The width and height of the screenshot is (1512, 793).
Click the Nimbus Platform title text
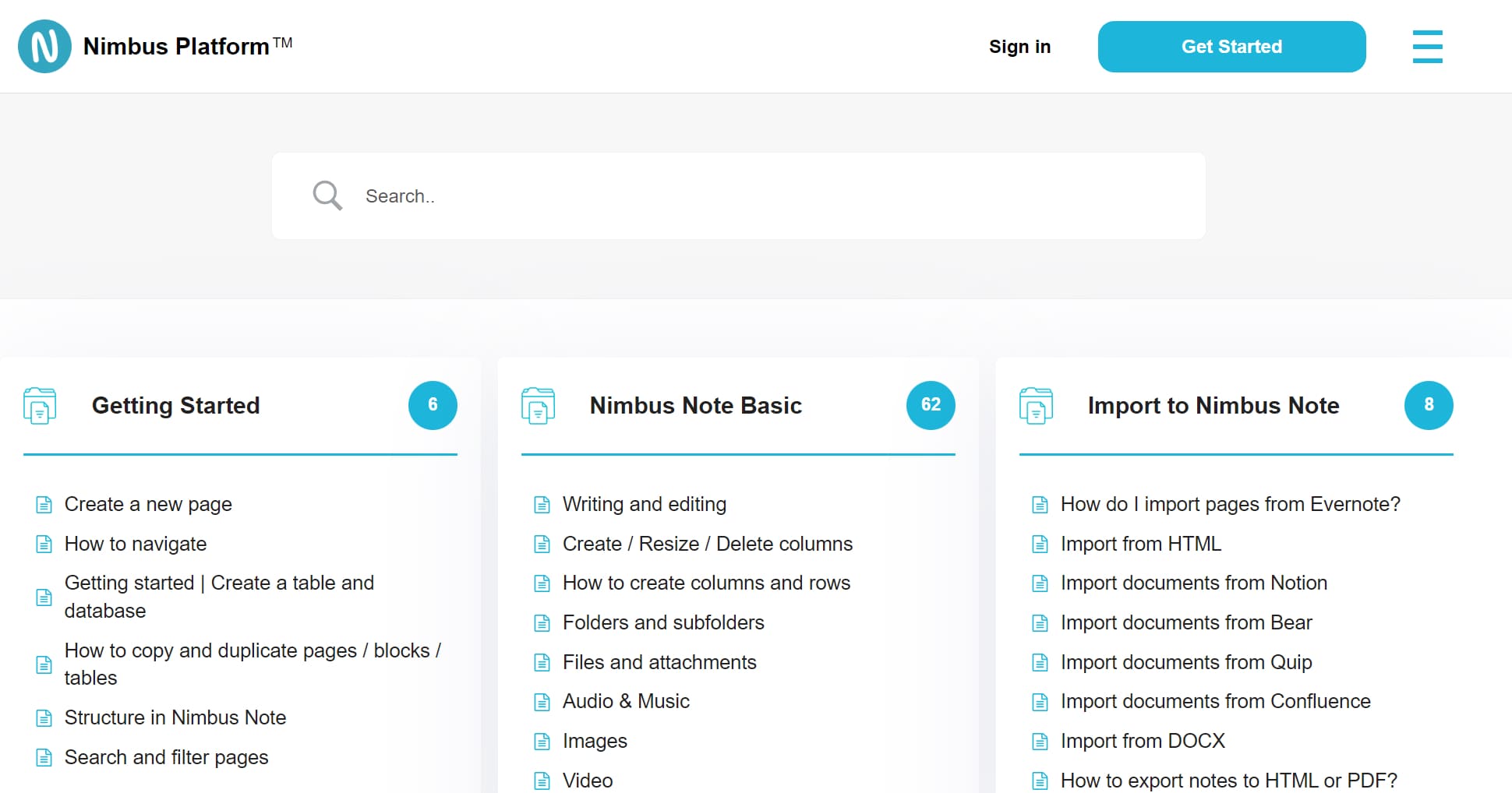[x=188, y=46]
